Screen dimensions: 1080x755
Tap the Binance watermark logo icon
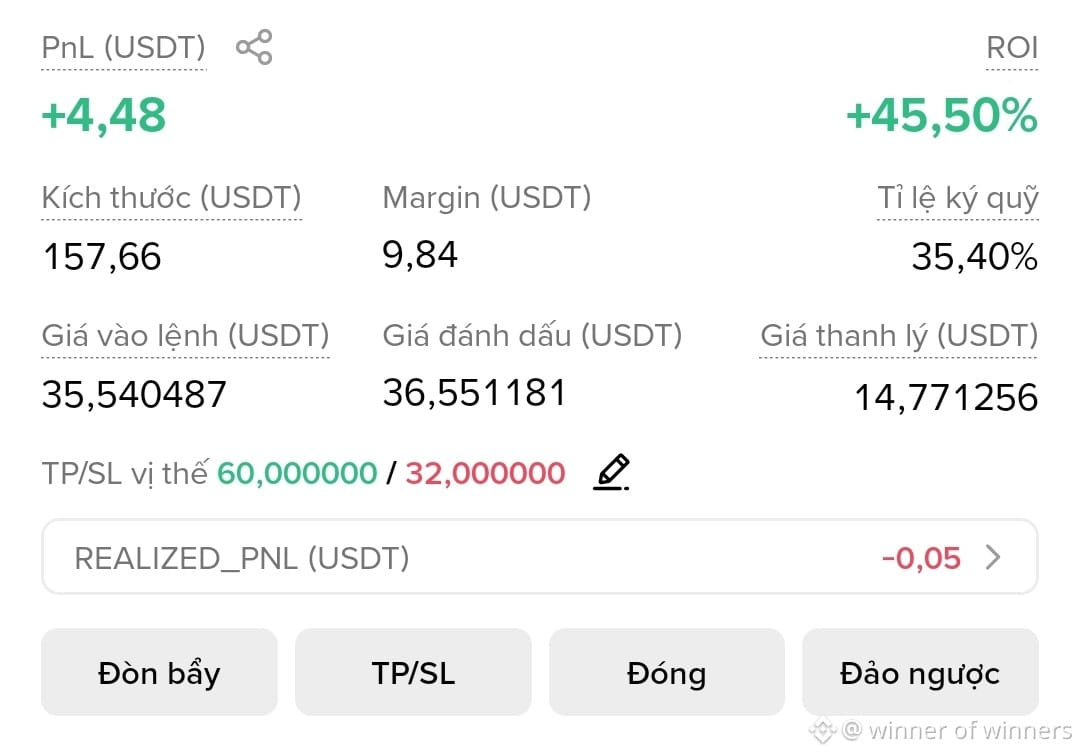coord(822,730)
